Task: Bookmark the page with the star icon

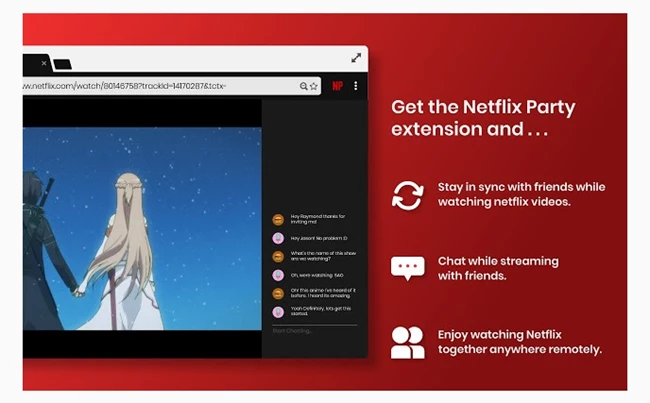Action: (x=314, y=86)
